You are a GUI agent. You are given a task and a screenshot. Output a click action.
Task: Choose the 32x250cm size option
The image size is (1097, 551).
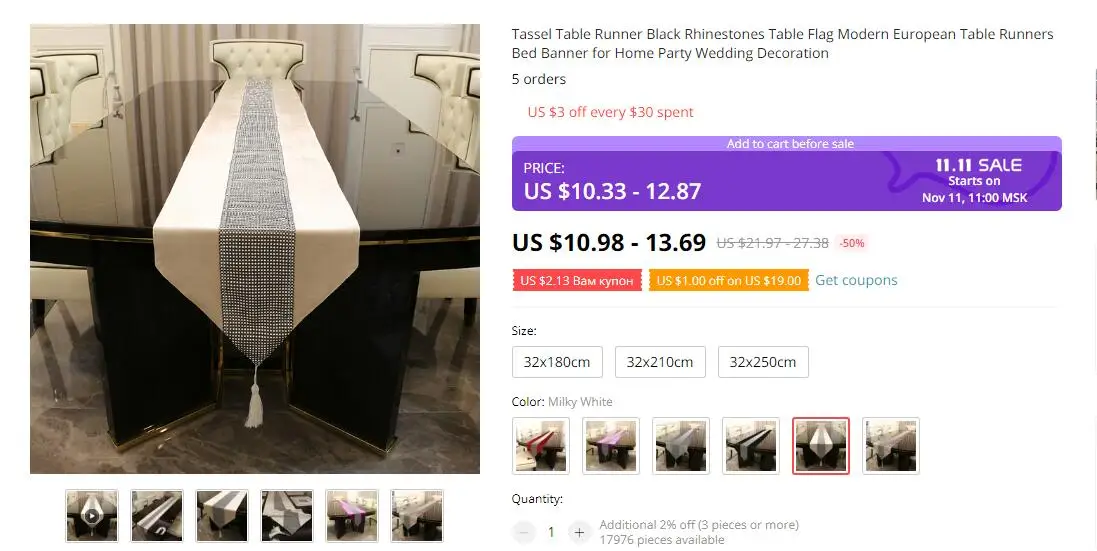pyautogui.click(x=763, y=362)
